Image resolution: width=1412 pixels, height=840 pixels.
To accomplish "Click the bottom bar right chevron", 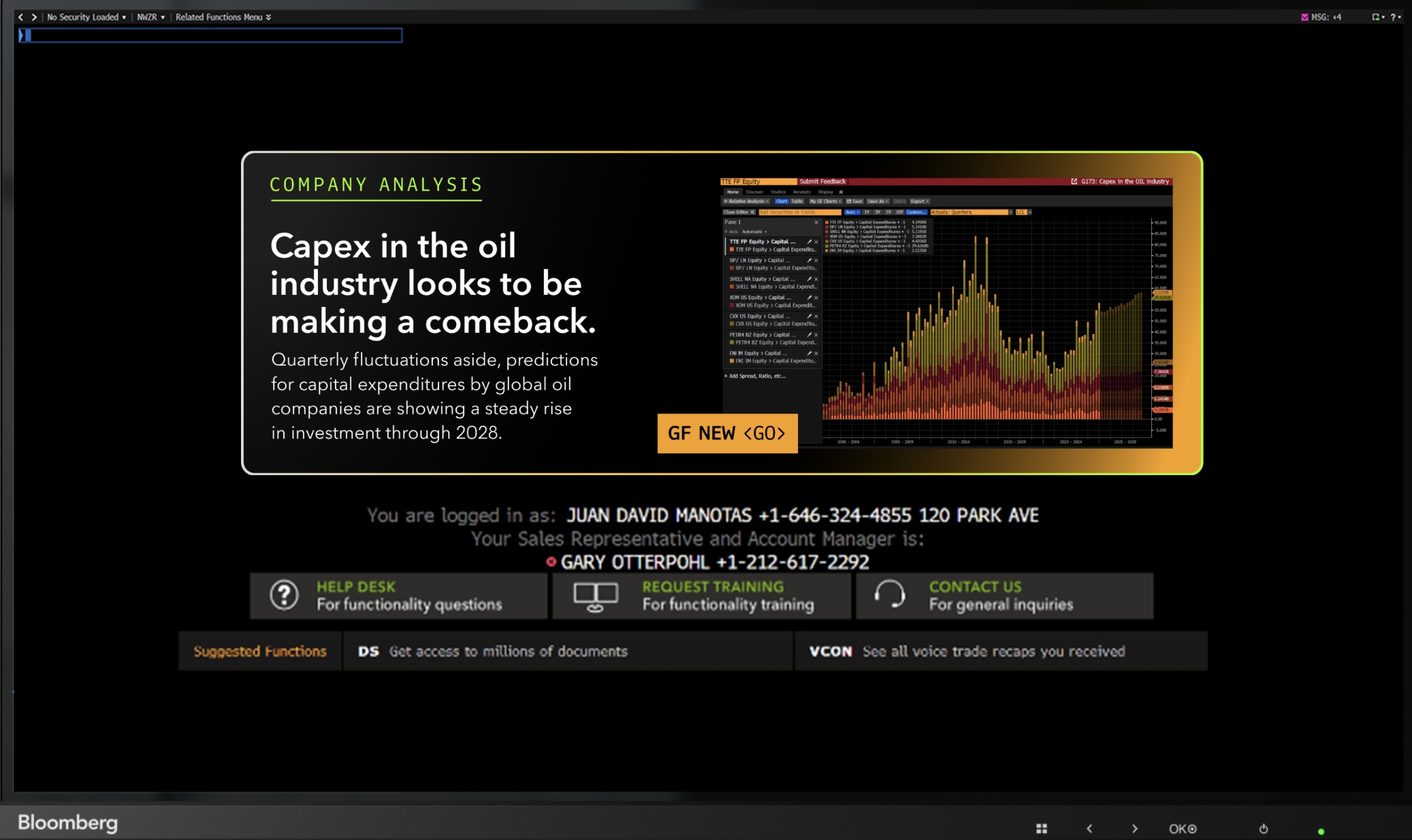I will tap(1134, 828).
